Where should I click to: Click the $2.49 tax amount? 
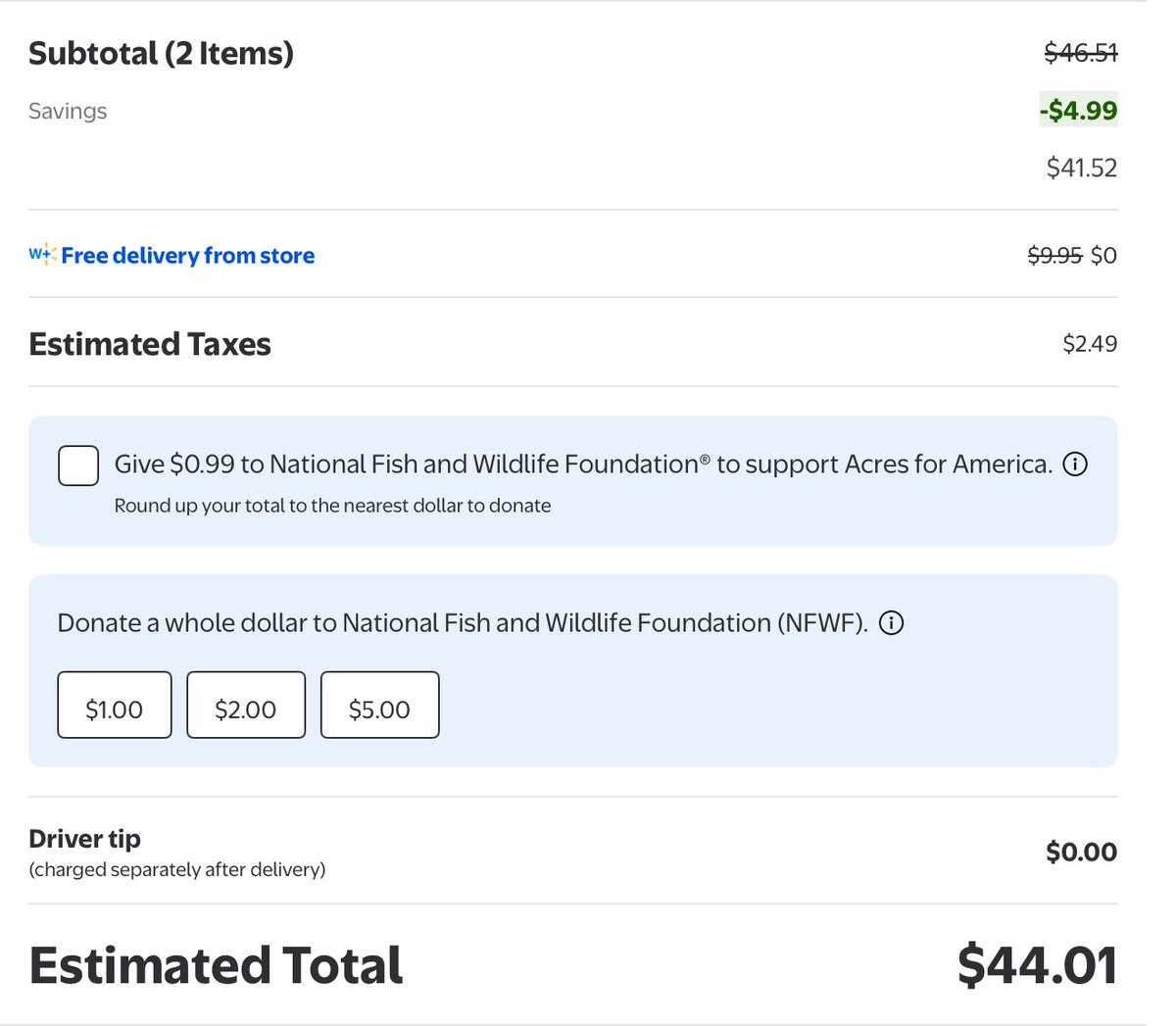point(1090,344)
